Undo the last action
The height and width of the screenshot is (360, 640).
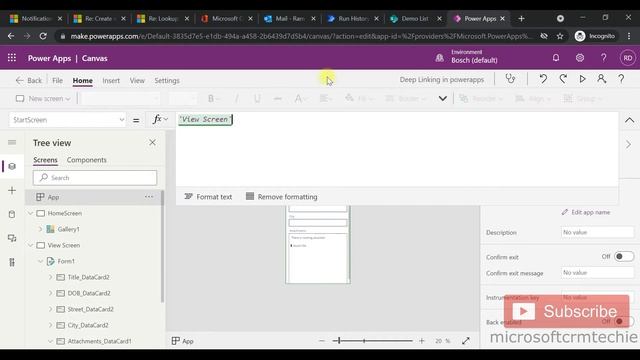click(543, 79)
